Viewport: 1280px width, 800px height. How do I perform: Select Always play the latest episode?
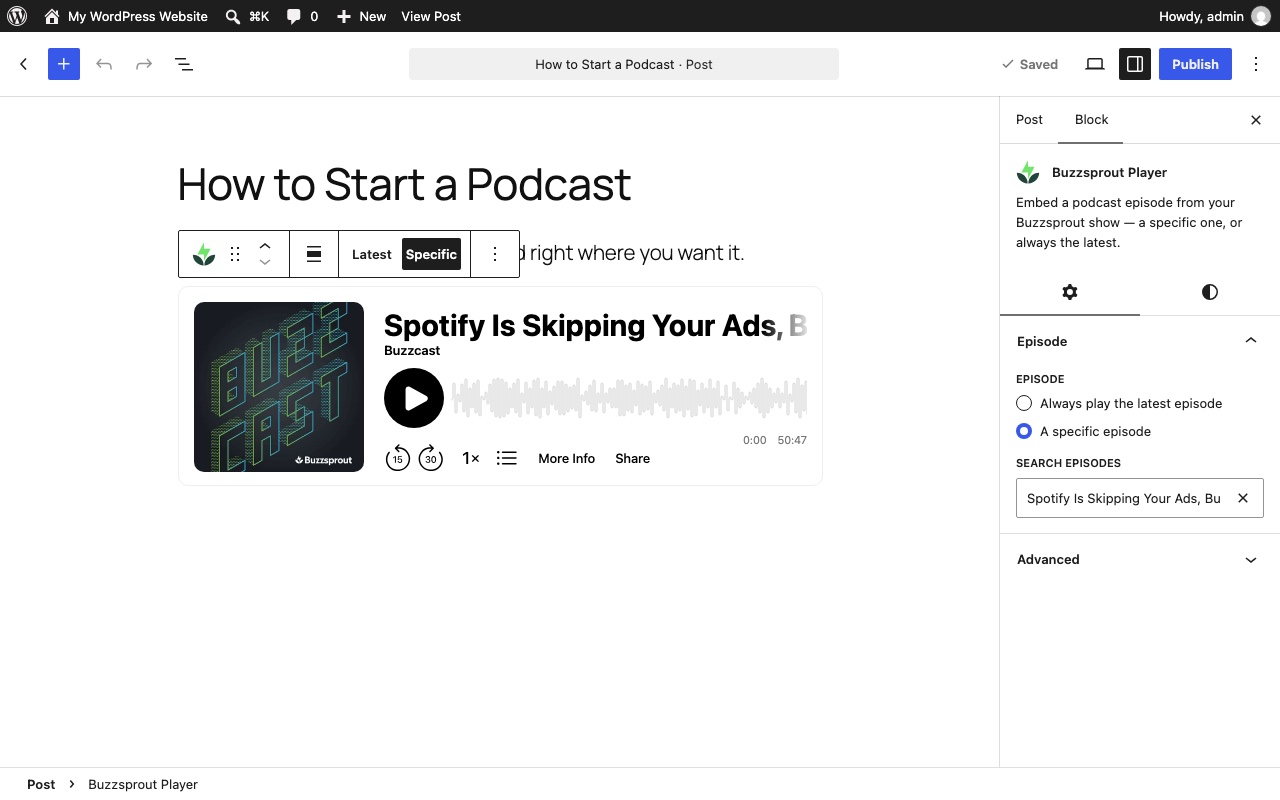point(1024,403)
